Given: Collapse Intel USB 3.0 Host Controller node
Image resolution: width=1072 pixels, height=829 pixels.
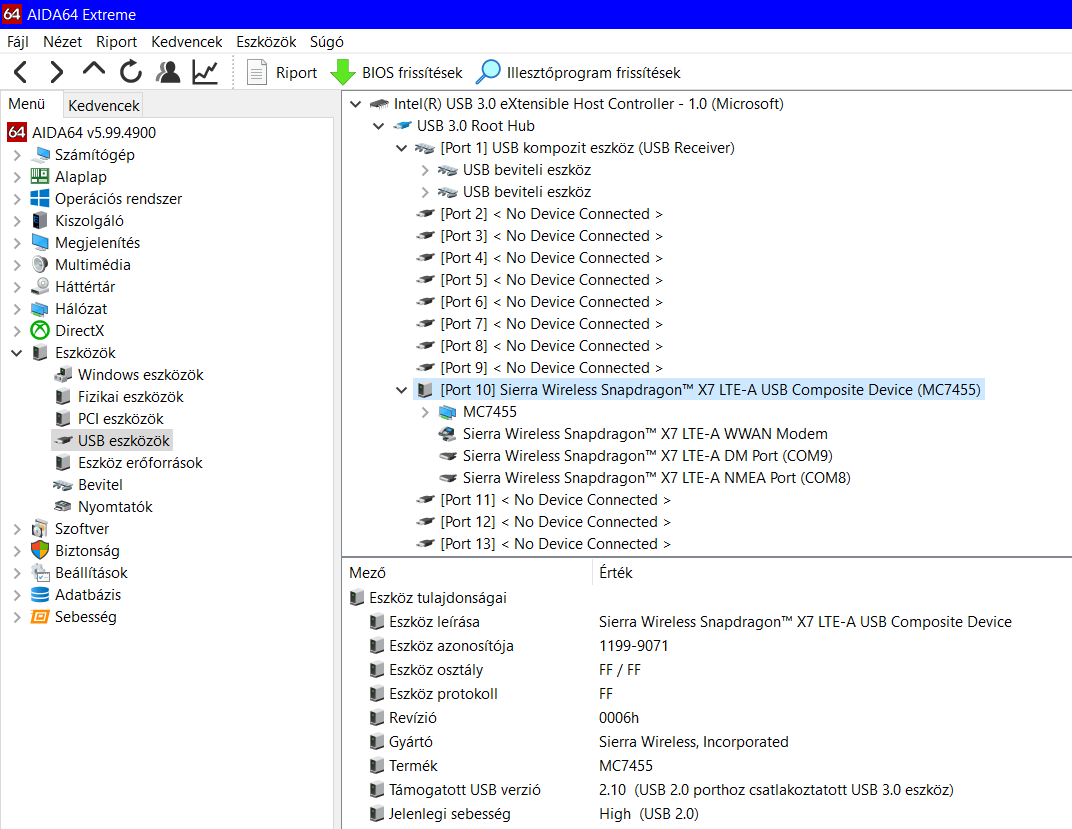Looking at the screenshot, I should (355, 104).
